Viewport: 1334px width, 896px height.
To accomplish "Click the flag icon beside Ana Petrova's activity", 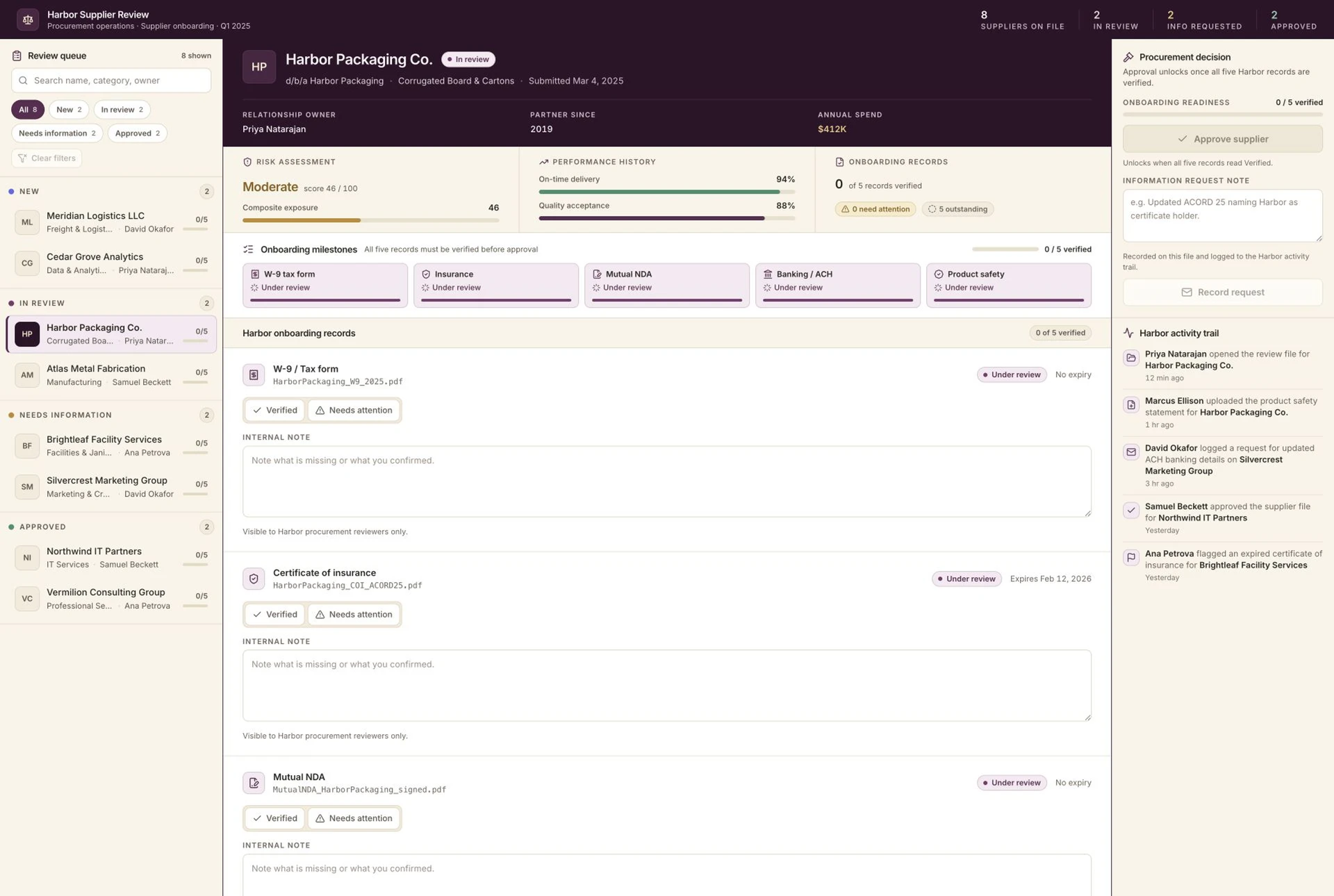I will coord(1131,557).
